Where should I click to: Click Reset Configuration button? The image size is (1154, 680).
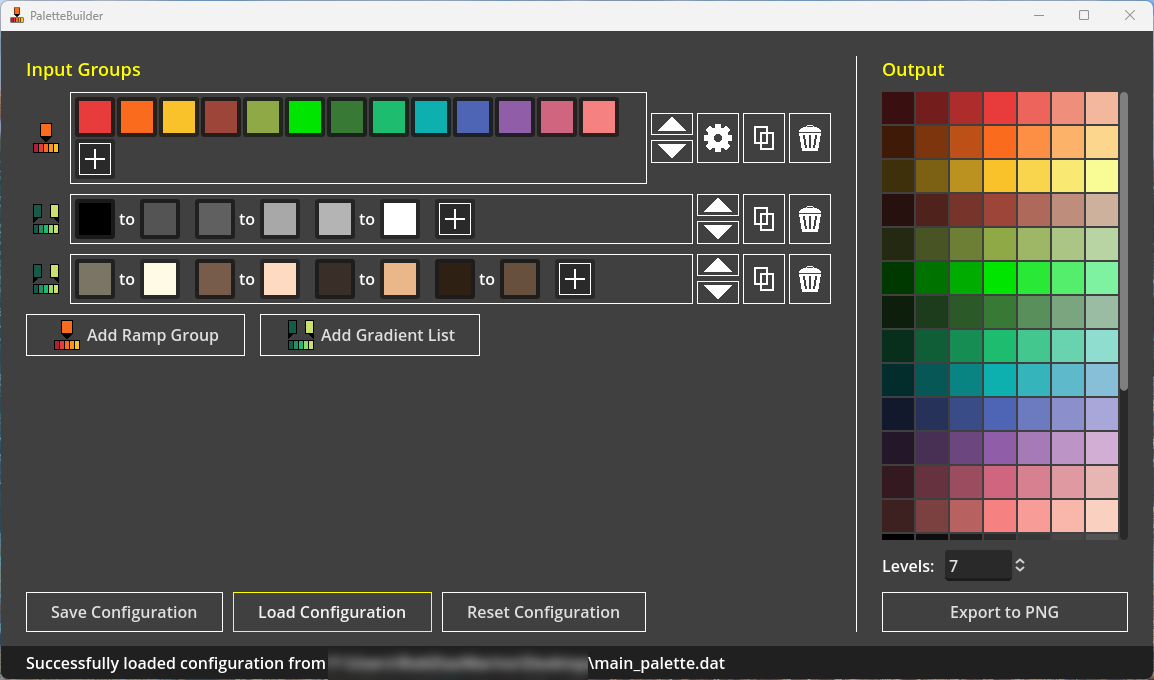543,612
